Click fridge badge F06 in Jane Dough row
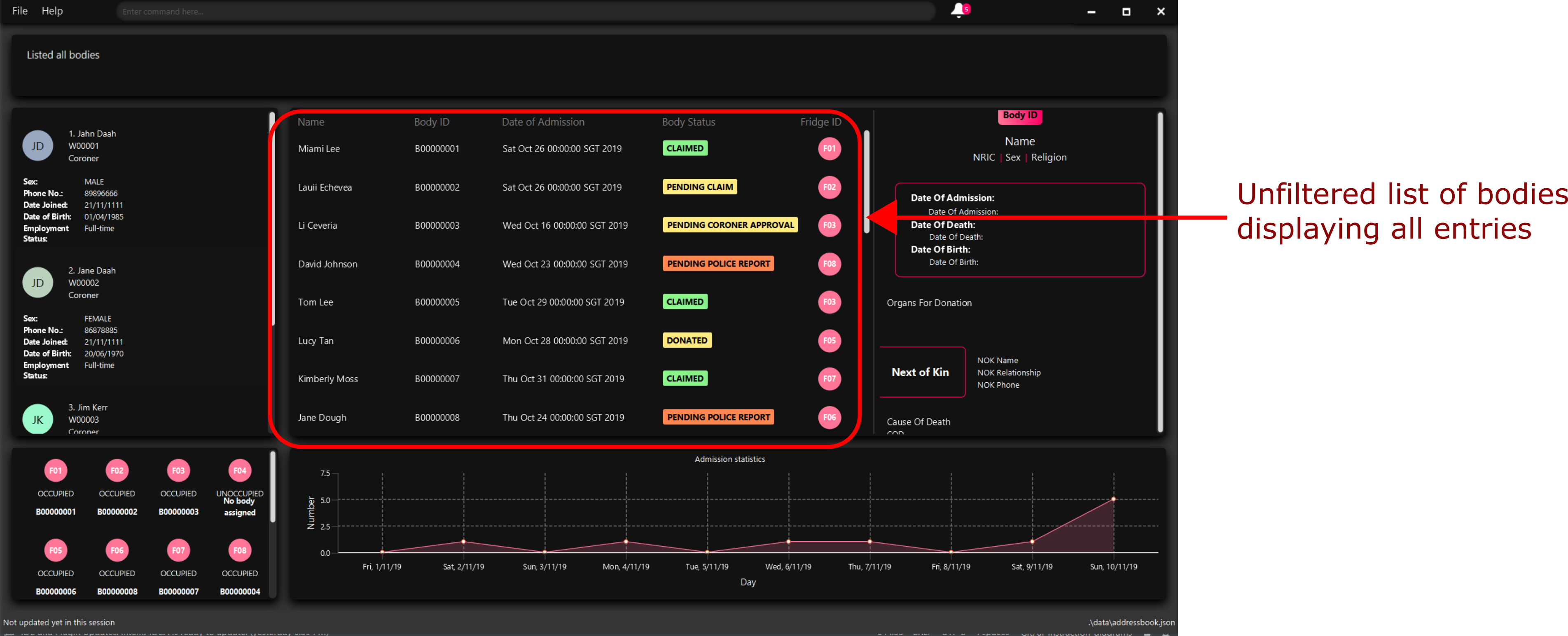Viewport: 1568px width, 636px height. [829, 417]
